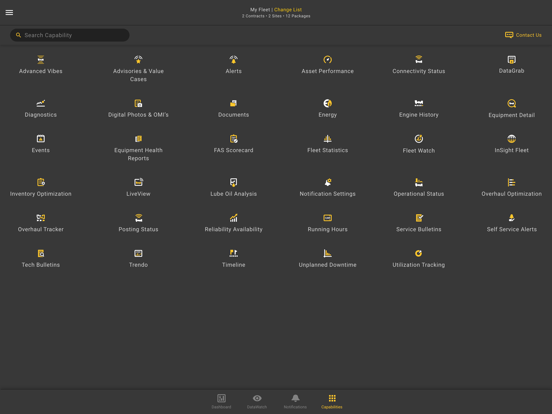Select the Energy icon
552x414 pixels.
(x=327, y=103)
